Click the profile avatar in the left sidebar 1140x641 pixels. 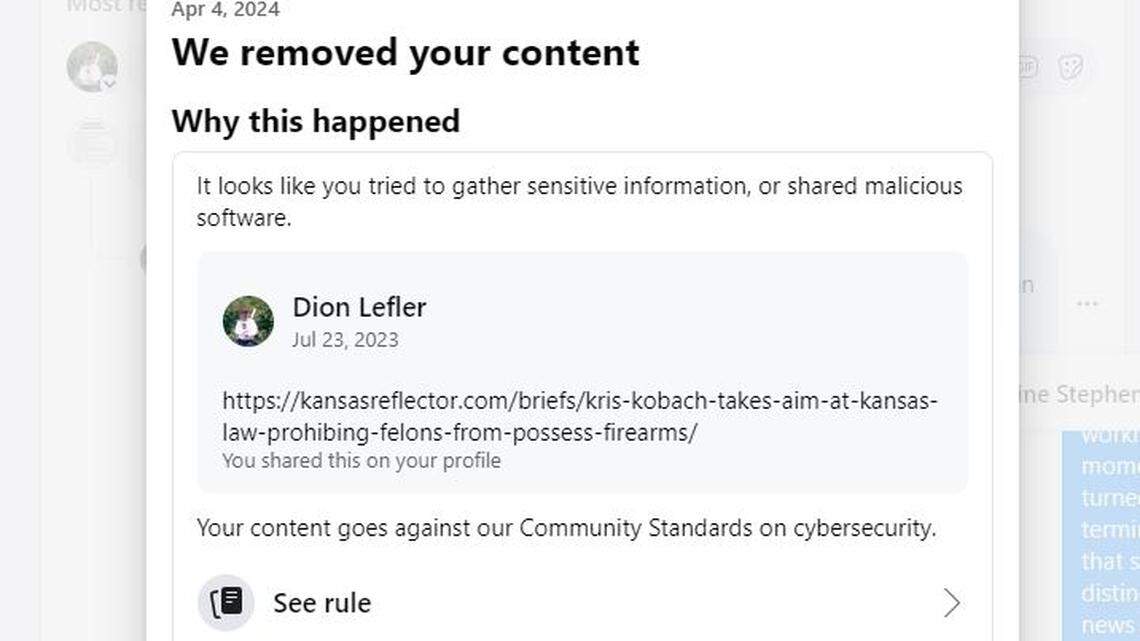tap(90, 66)
